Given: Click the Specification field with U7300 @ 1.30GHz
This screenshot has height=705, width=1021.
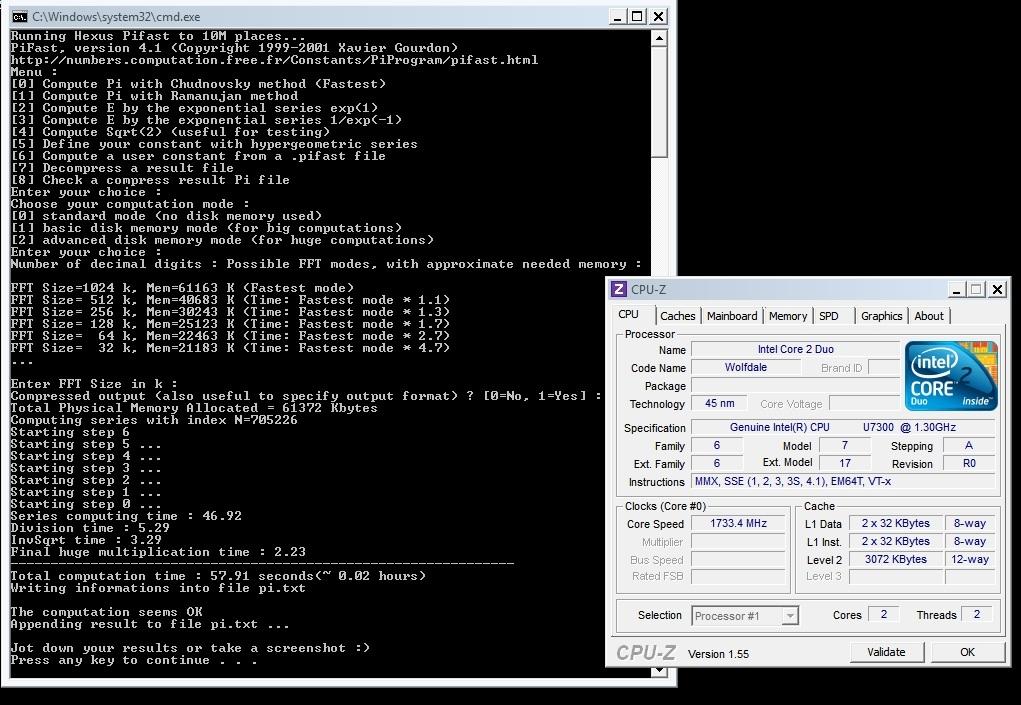Looking at the screenshot, I should [x=843, y=428].
